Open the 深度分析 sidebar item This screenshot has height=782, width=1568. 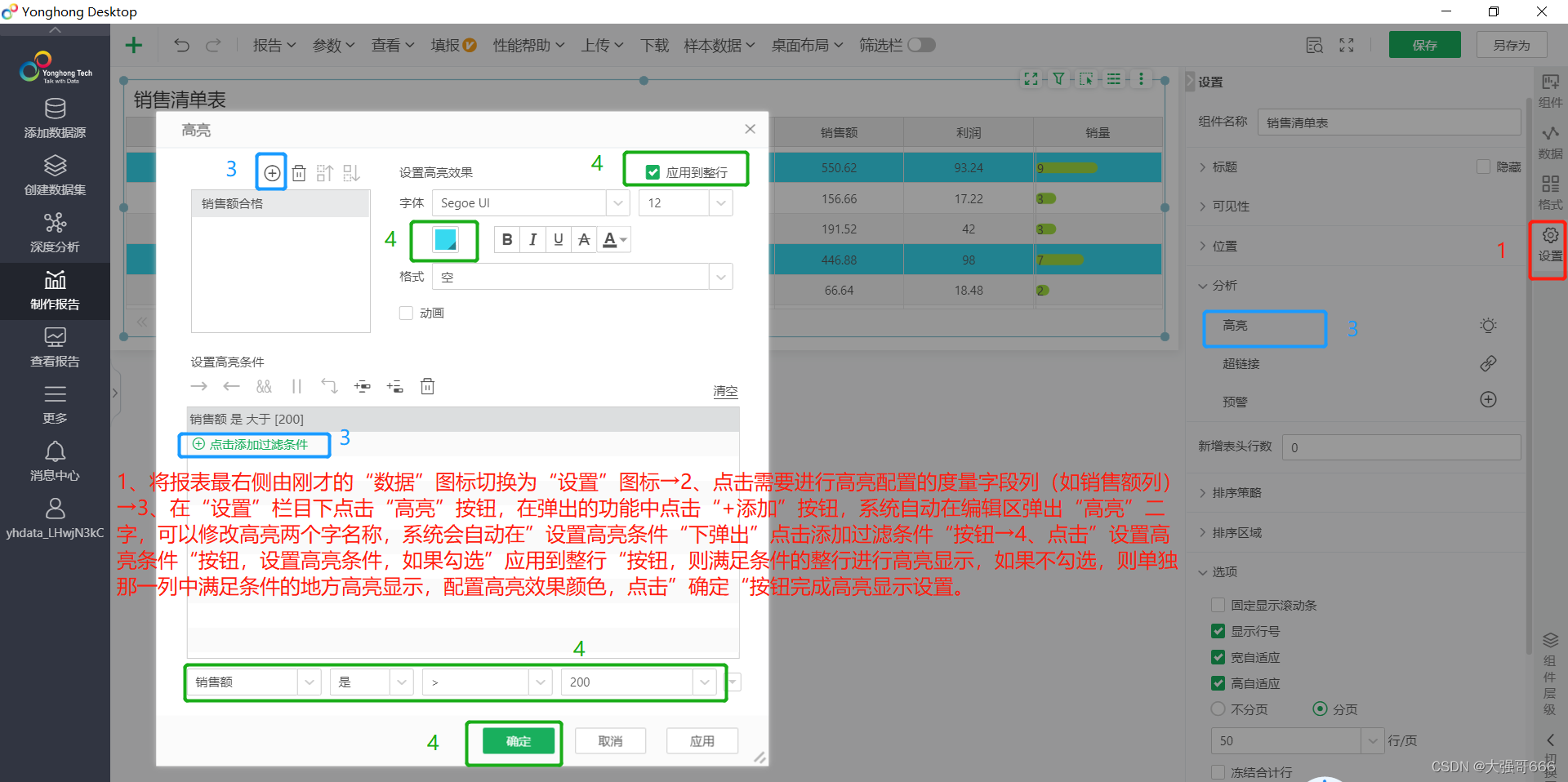click(55, 233)
